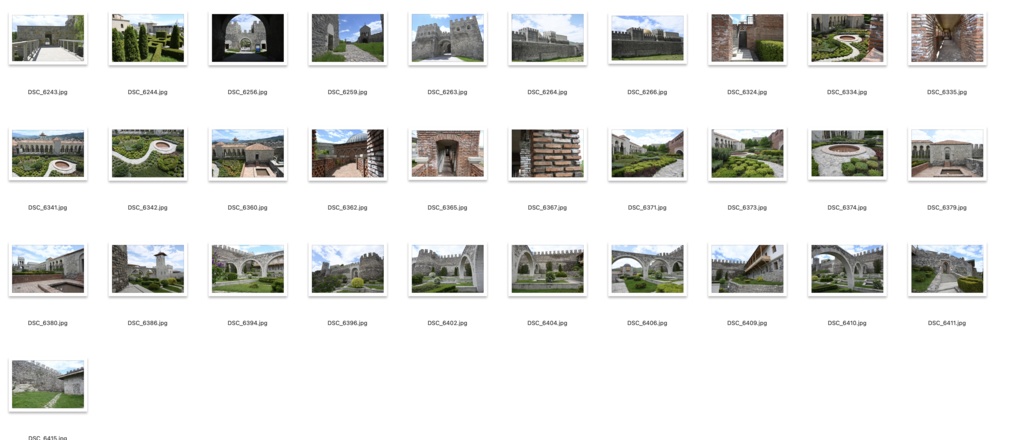
Task: Select the DSC_6266.jpg photo thumbnail
Action: pyautogui.click(x=647, y=38)
